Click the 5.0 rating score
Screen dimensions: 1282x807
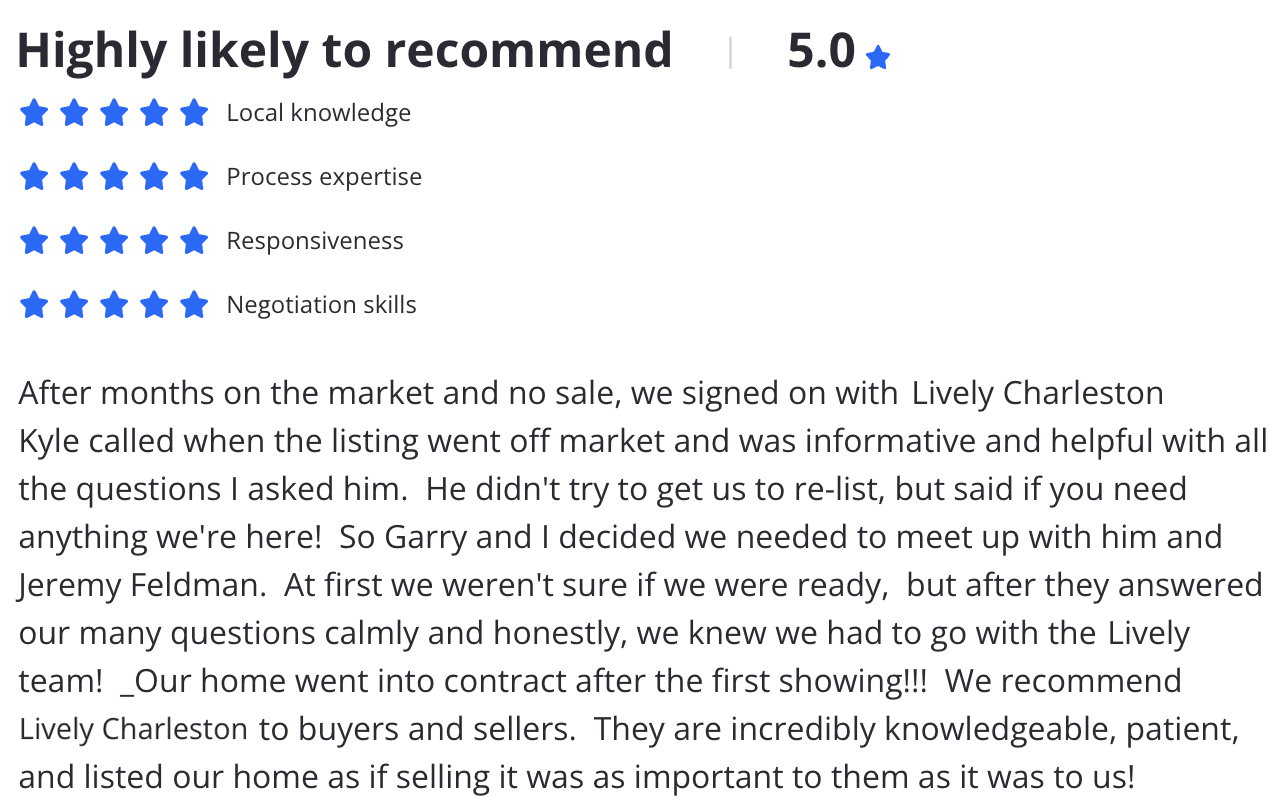[x=821, y=51]
